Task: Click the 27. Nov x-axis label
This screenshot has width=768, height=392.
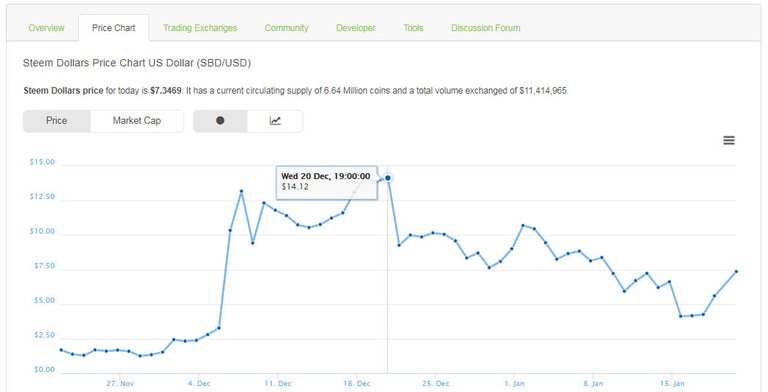Action: [120, 384]
